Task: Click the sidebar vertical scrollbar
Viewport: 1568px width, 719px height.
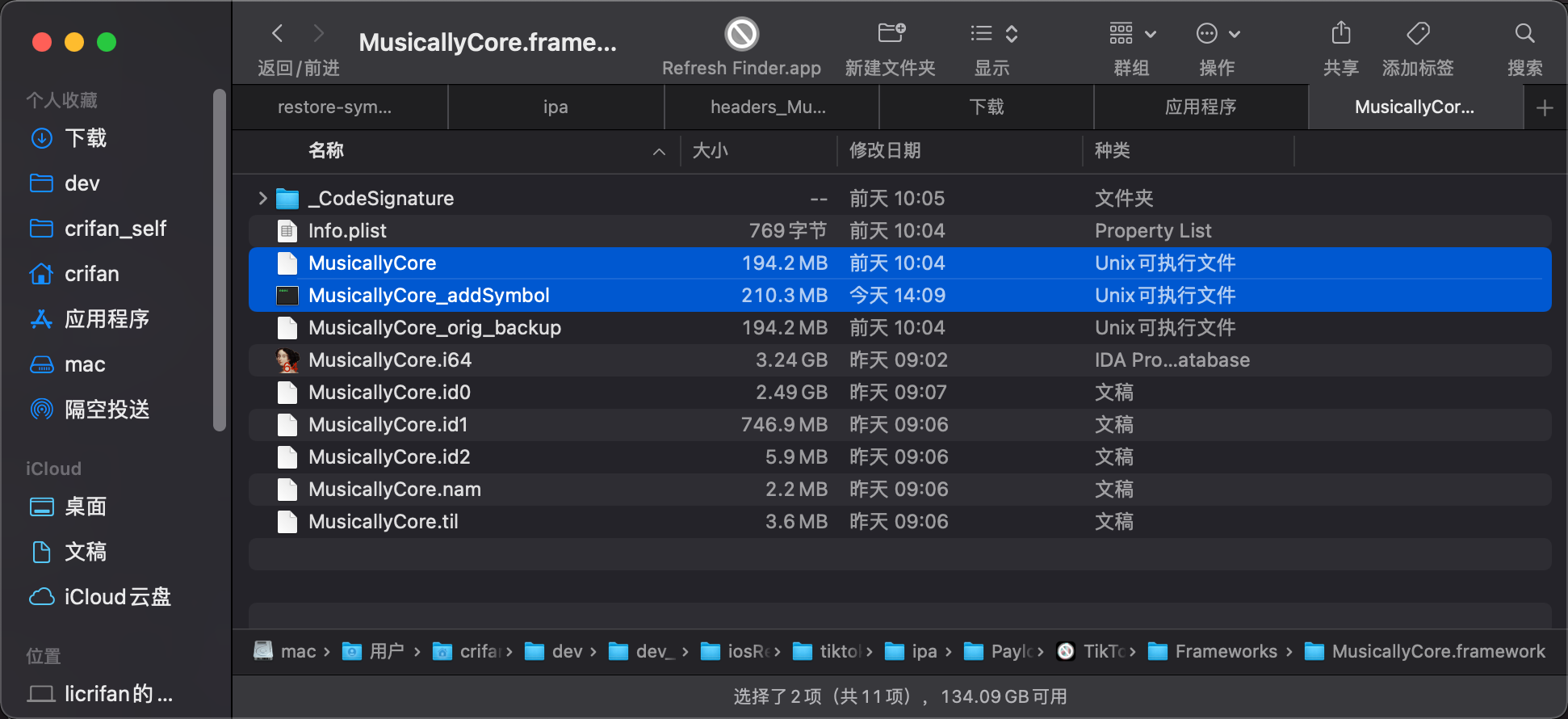Action: pyautogui.click(x=219, y=259)
